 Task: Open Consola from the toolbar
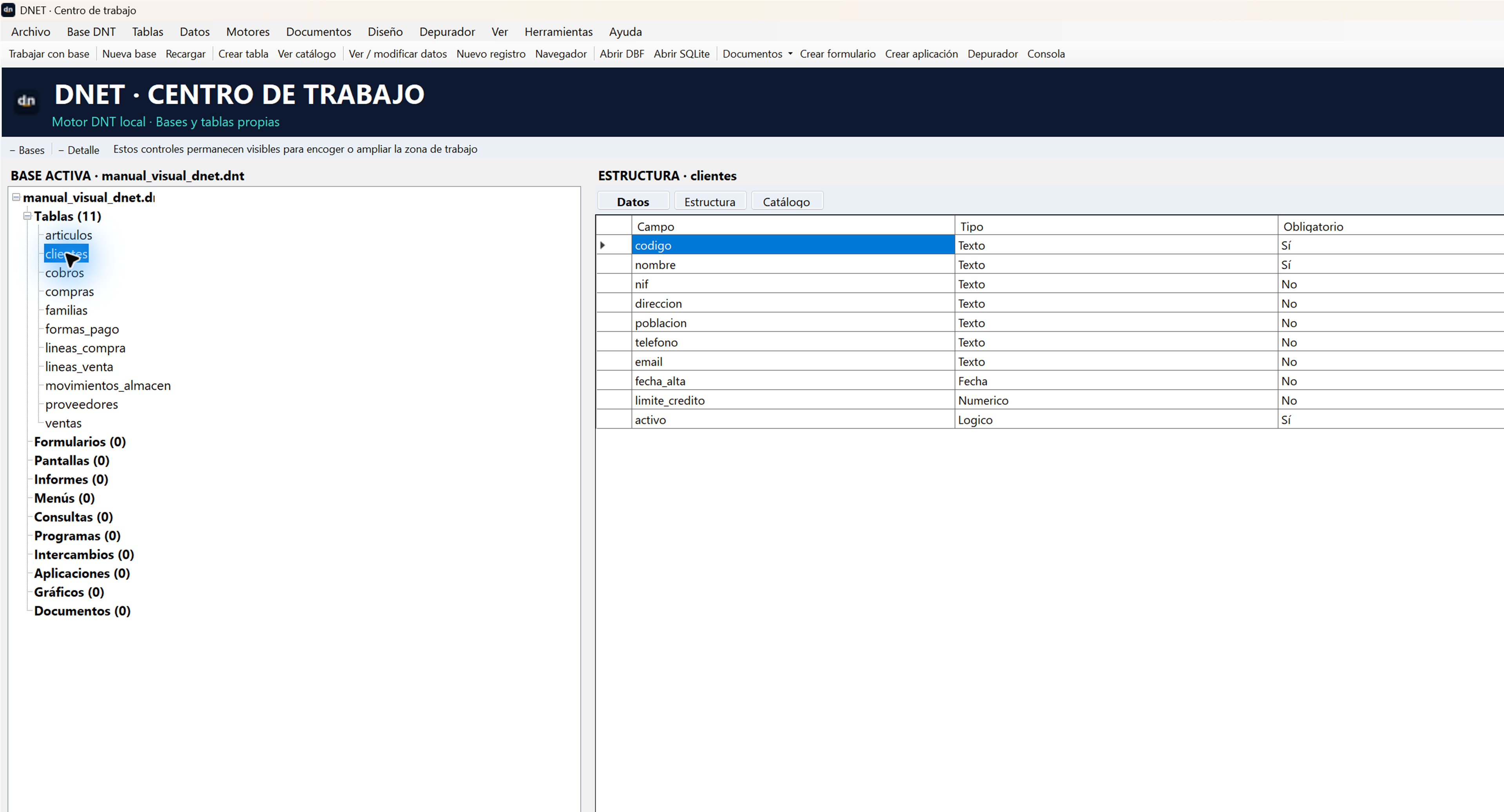(x=1046, y=54)
